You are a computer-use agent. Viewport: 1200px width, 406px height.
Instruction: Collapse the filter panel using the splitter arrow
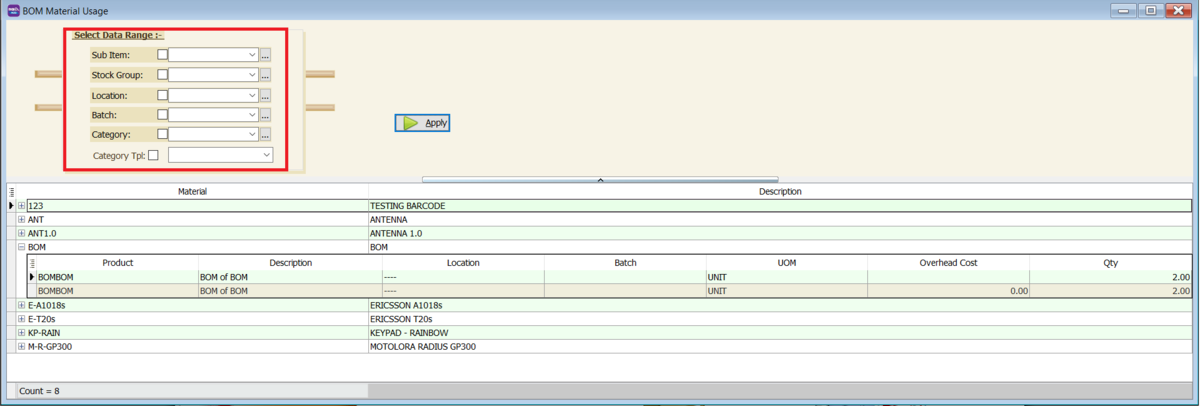click(x=600, y=180)
